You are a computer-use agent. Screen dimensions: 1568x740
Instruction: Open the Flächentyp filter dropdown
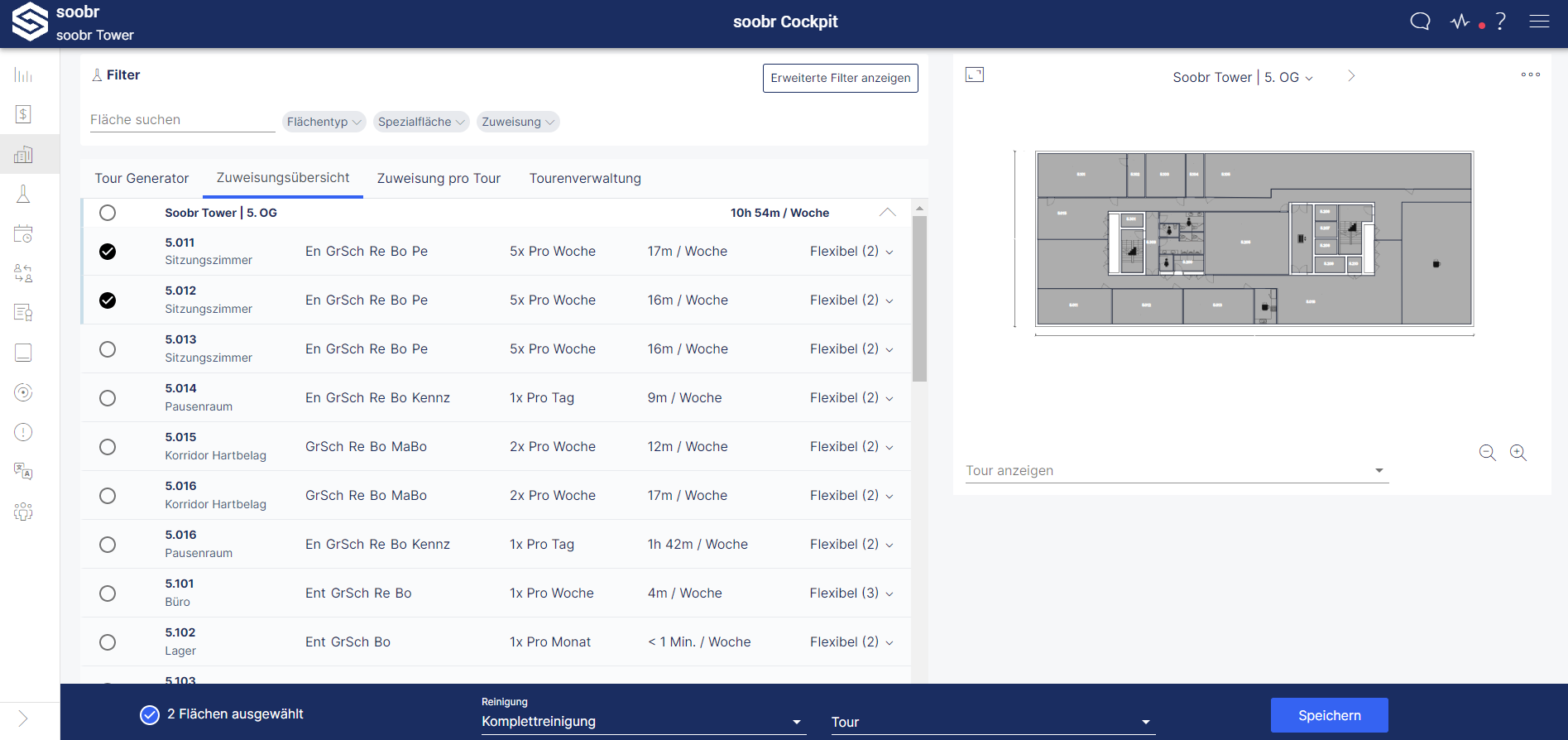tap(324, 122)
